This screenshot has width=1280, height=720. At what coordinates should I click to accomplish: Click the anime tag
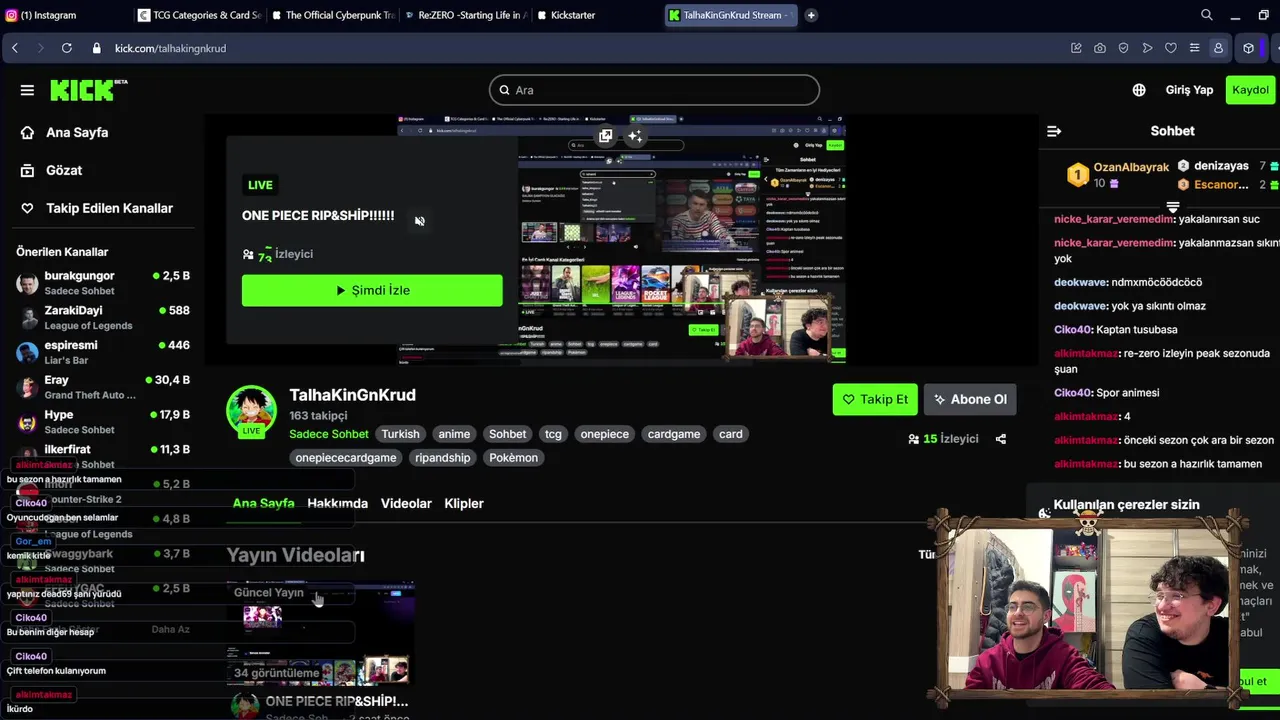(454, 434)
